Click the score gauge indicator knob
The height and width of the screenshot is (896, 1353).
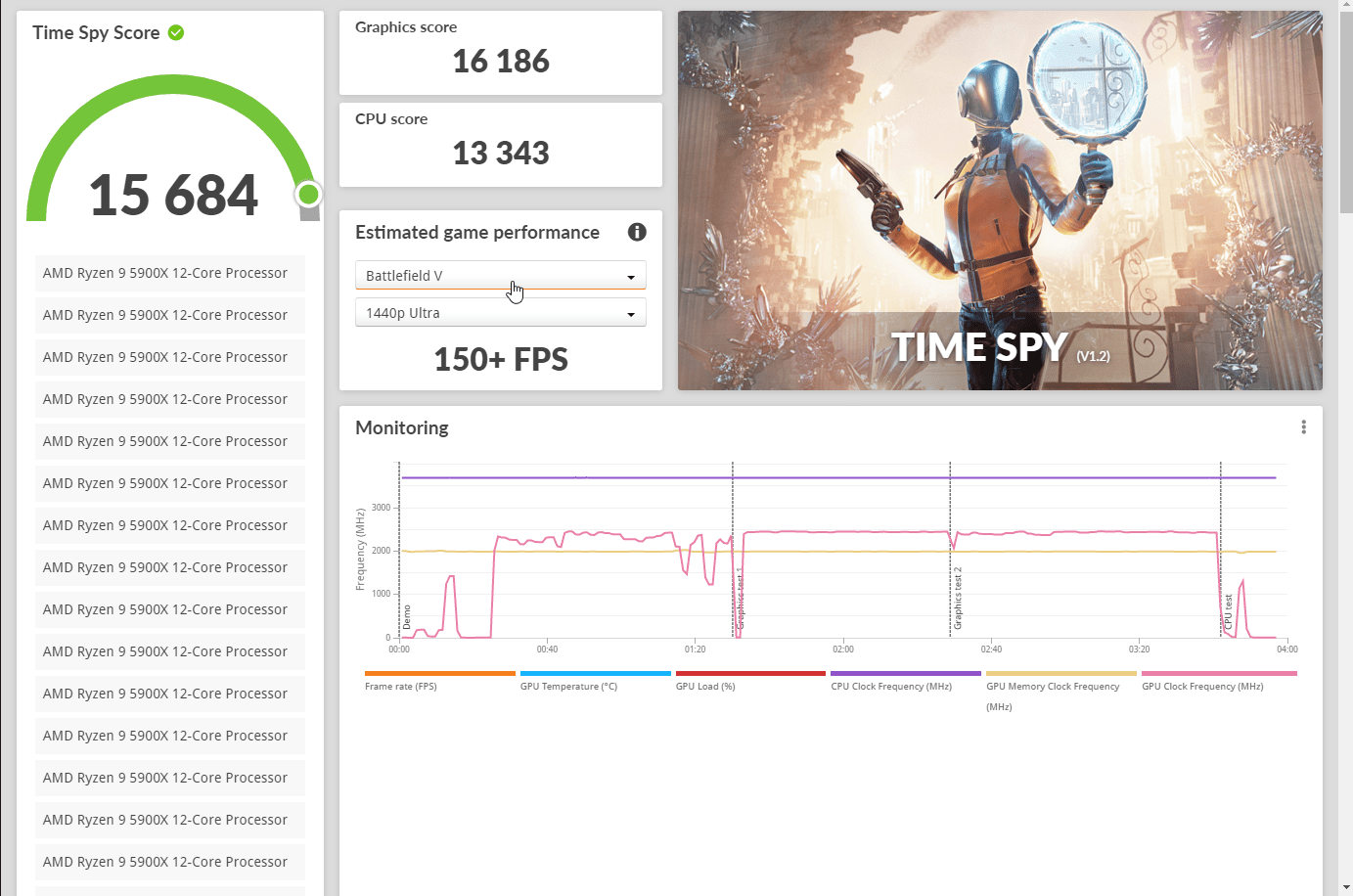point(309,194)
